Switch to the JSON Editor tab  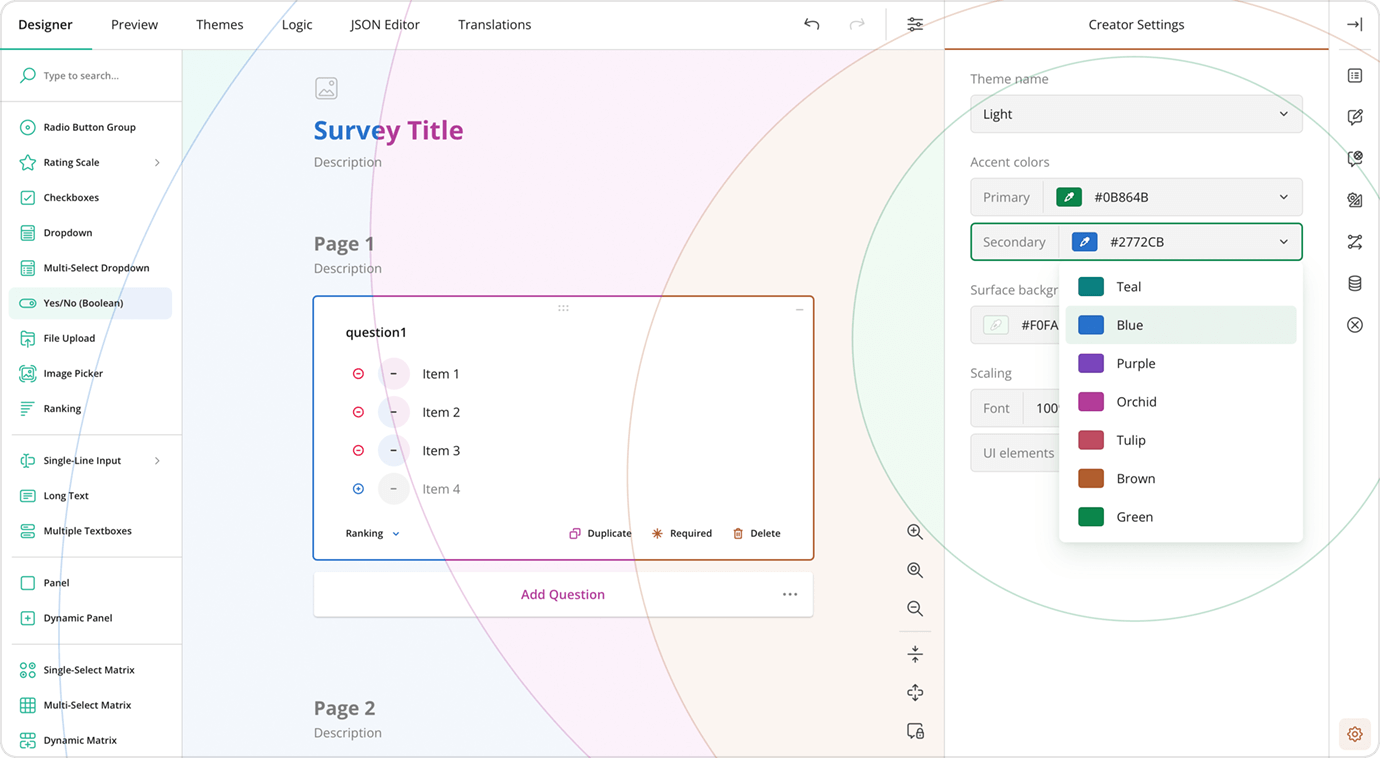click(x=384, y=24)
